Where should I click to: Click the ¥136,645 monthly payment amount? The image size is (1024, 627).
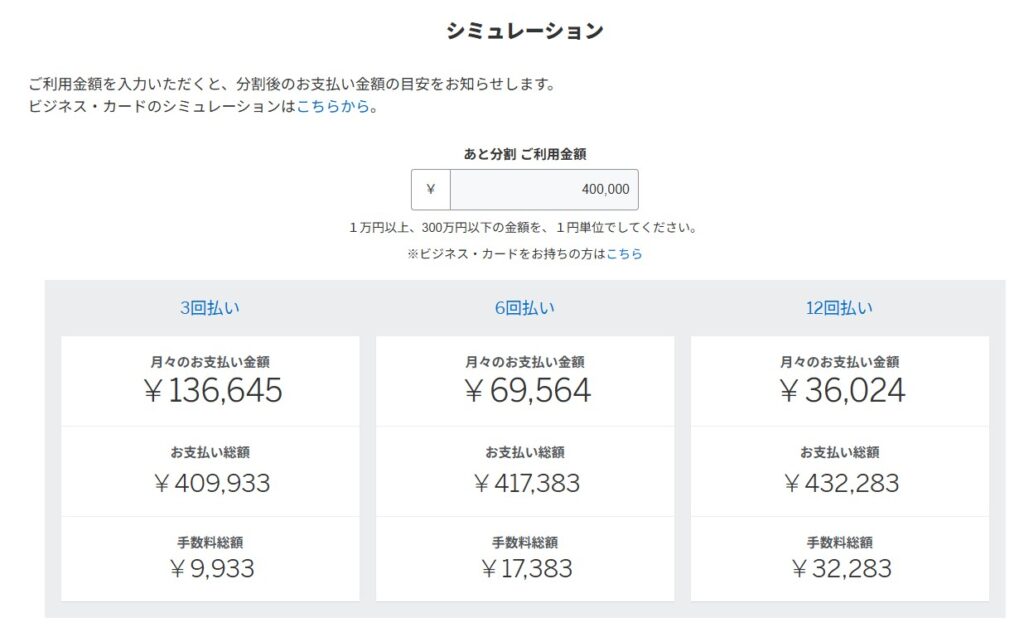pos(212,391)
